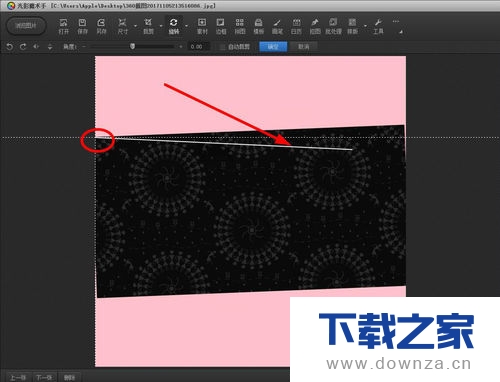
Task: Select the 尺寸 (Resize) tool icon
Action: coord(123,26)
